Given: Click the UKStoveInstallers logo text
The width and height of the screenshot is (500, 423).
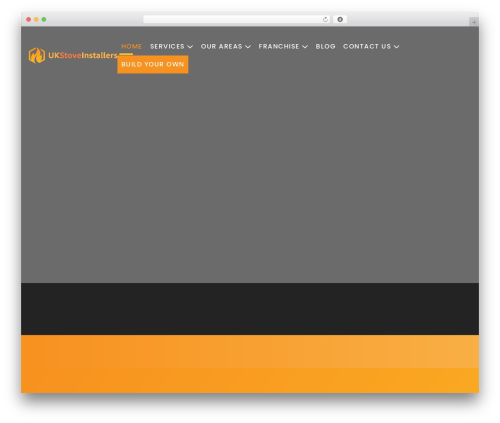Looking at the screenshot, I should [83, 55].
